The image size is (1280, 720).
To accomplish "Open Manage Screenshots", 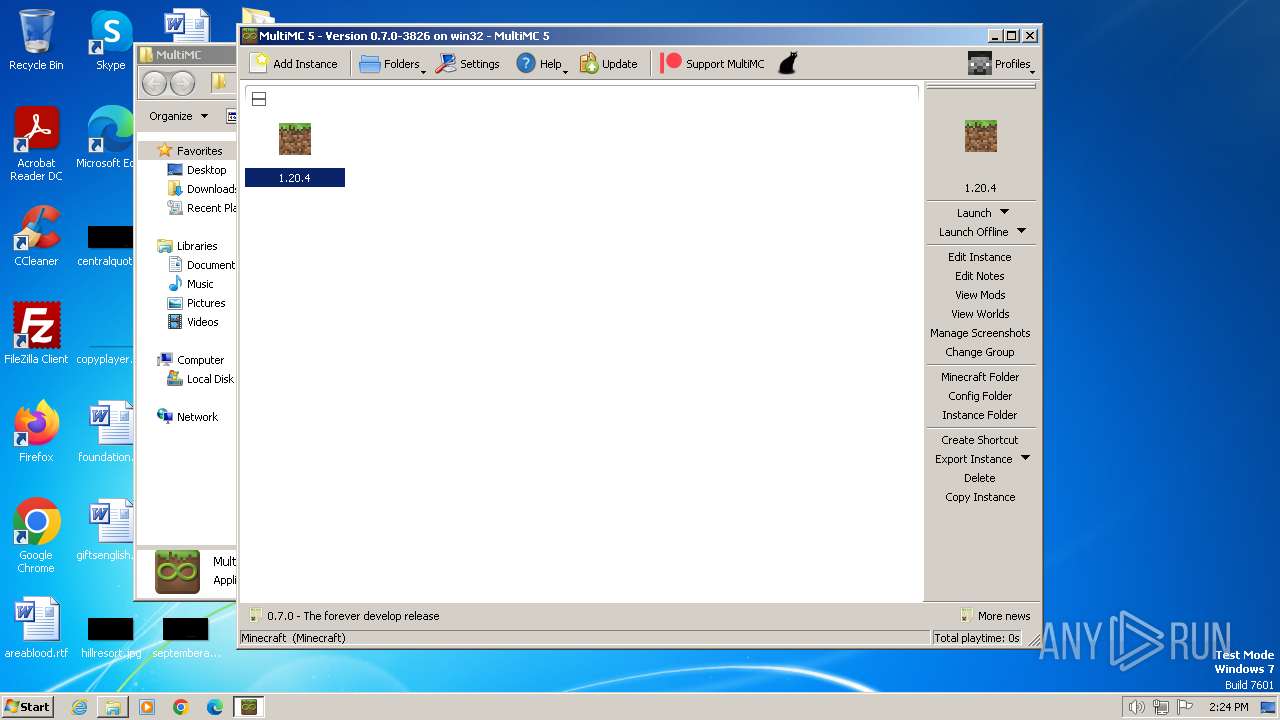I will tap(980, 333).
